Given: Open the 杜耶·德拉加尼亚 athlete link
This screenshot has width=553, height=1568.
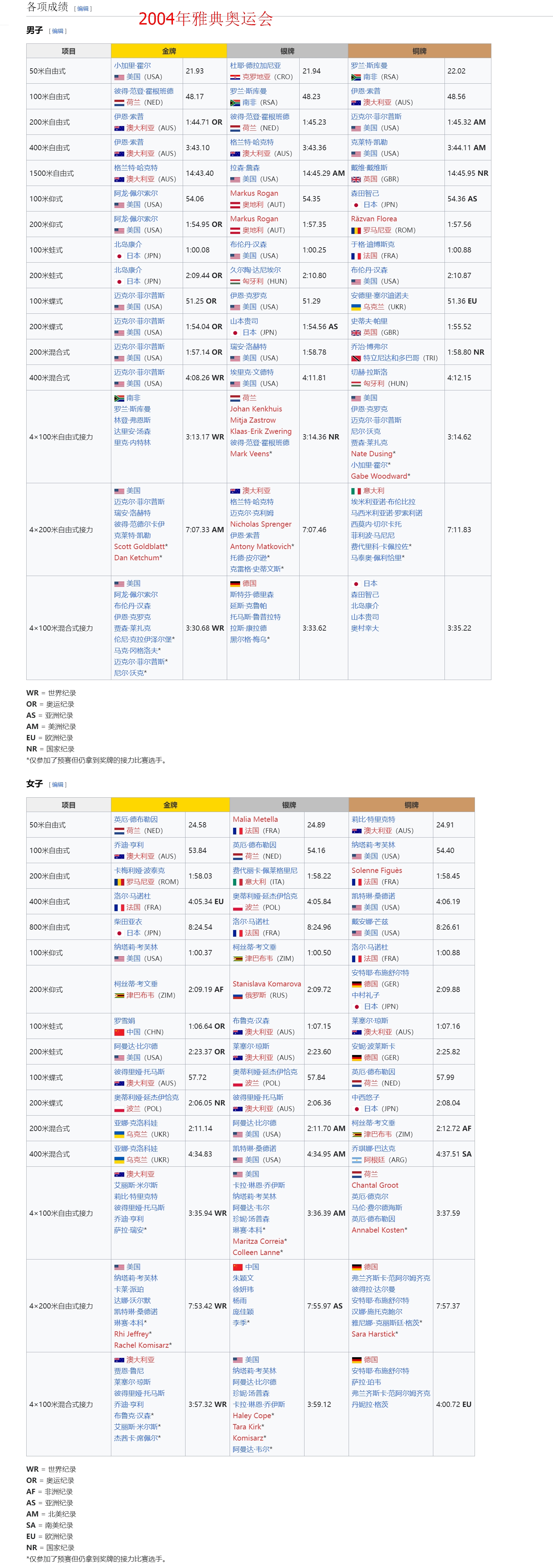Looking at the screenshot, I should pos(255,66).
